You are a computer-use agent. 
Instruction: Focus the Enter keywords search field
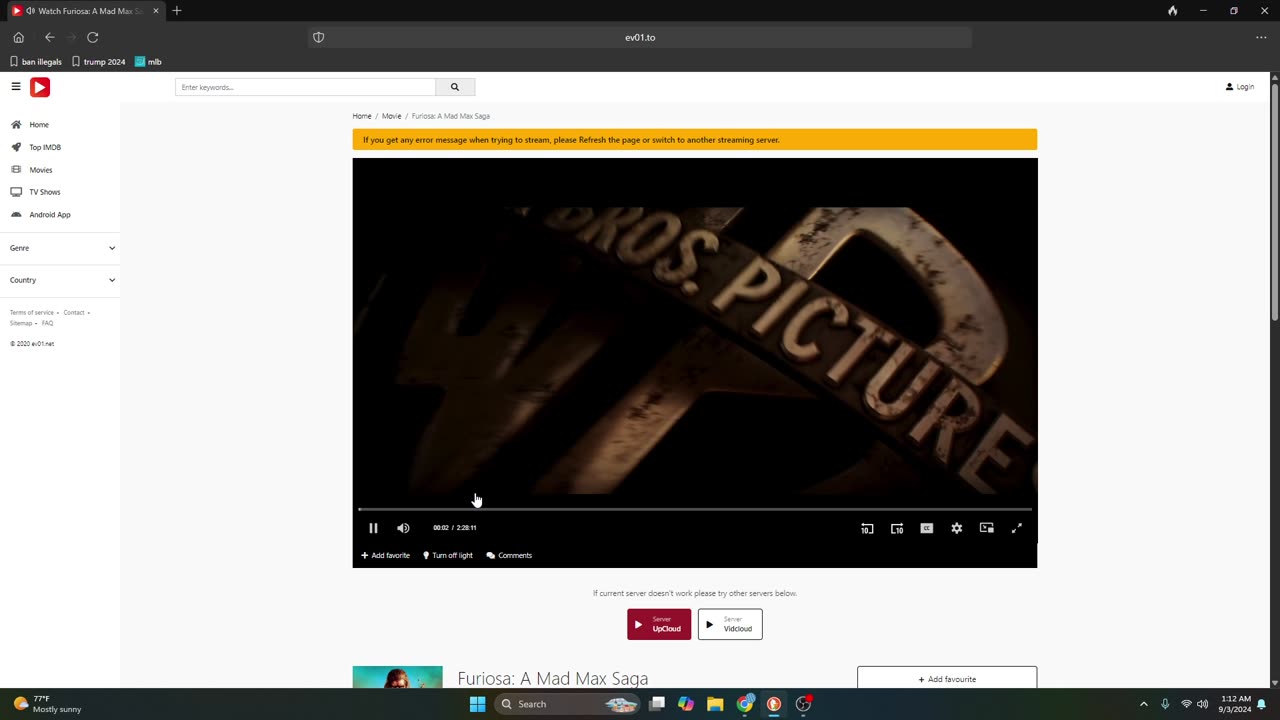(x=305, y=87)
